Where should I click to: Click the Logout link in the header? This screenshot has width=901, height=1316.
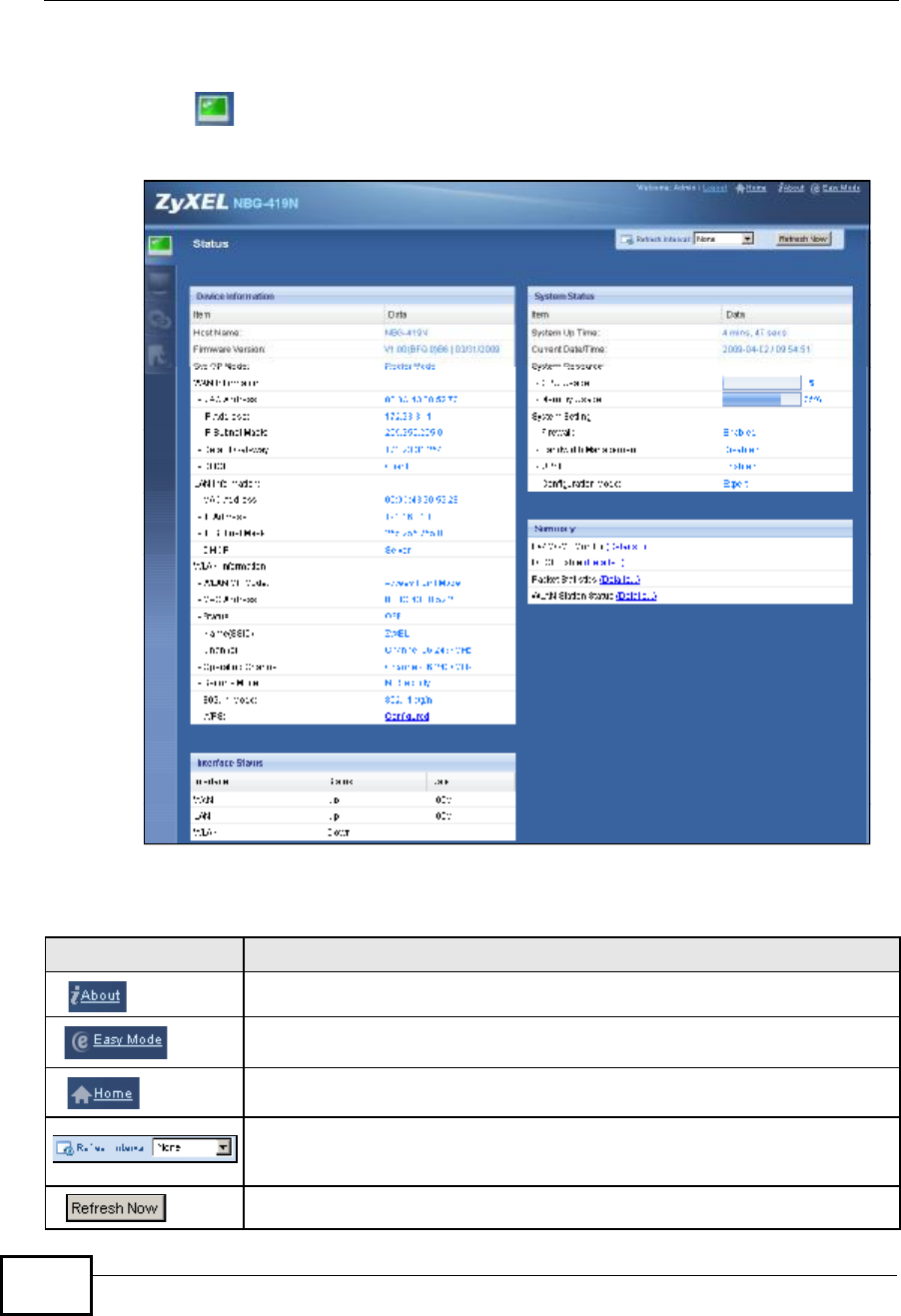(714, 188)
